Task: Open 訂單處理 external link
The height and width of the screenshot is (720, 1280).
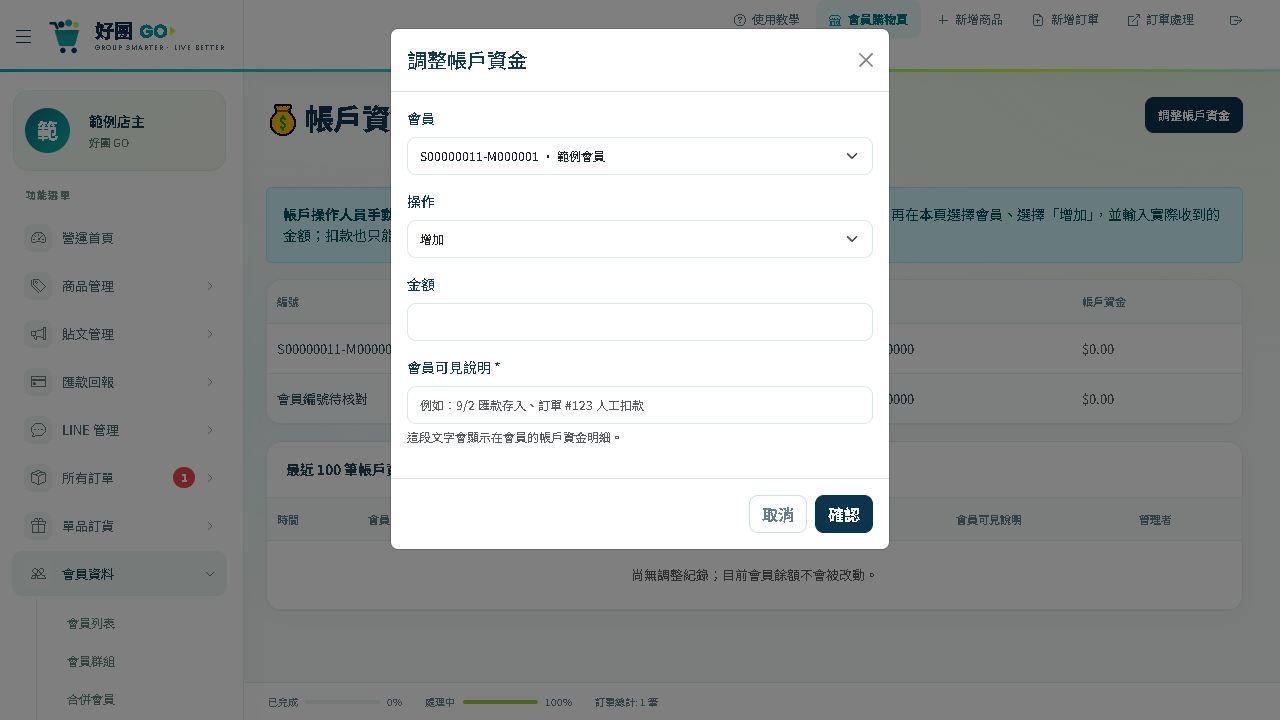Action: click(1161, 20)
